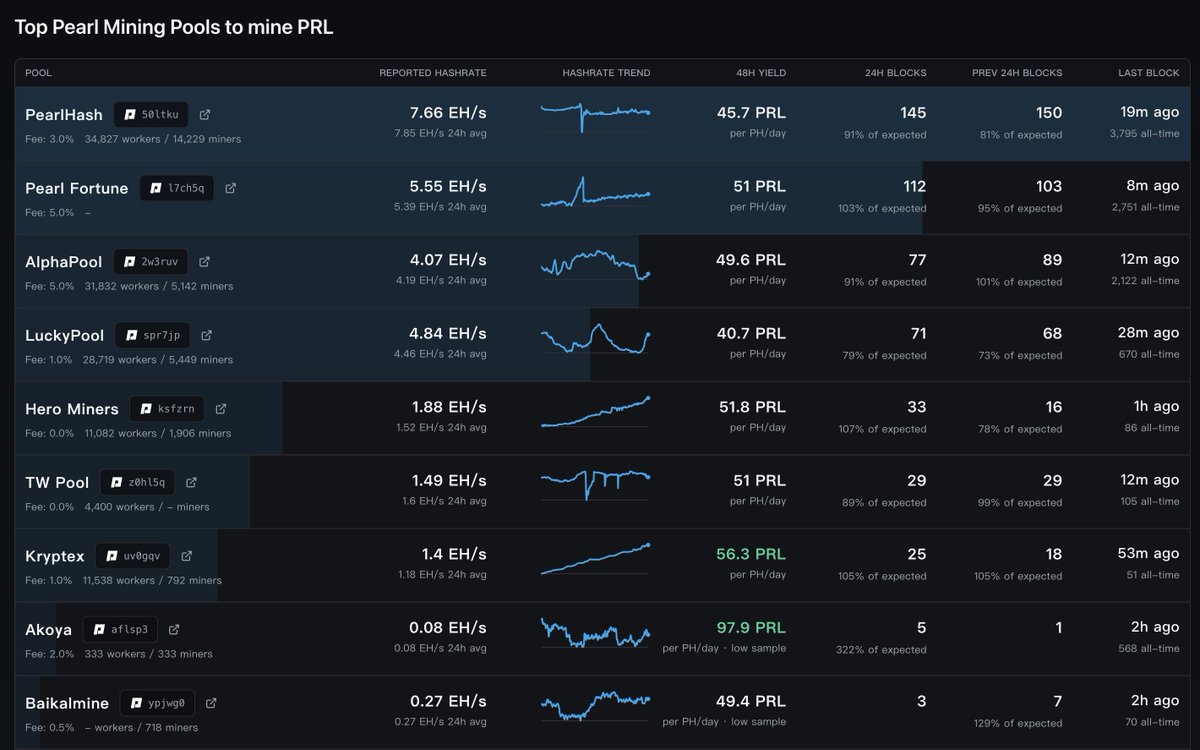Select the Baikalmine pool name
This screenshot has width=1200, height=750.
tap(67, 703)
